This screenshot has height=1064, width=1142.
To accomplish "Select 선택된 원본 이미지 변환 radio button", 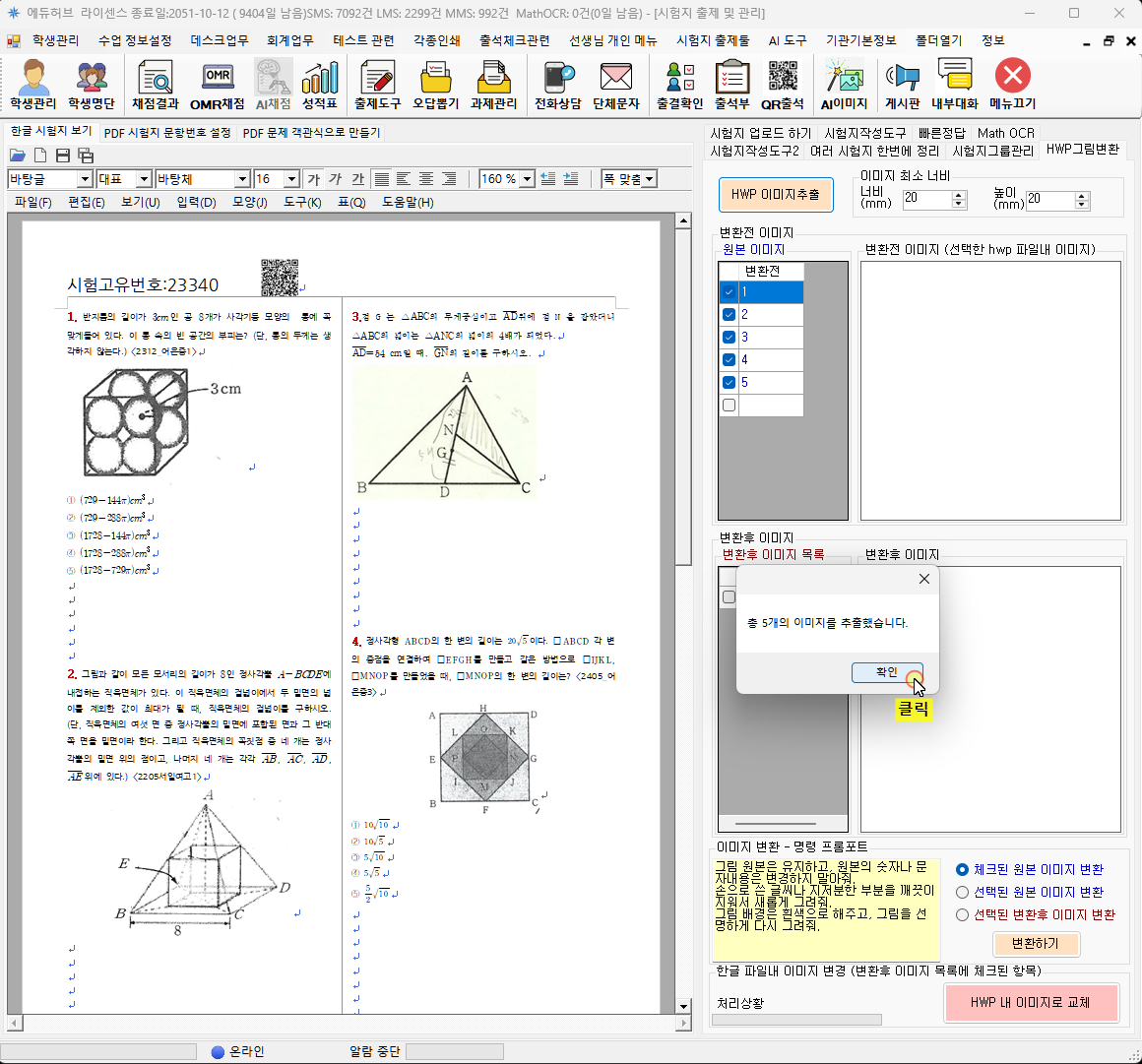I will click(x=963, y=892).
